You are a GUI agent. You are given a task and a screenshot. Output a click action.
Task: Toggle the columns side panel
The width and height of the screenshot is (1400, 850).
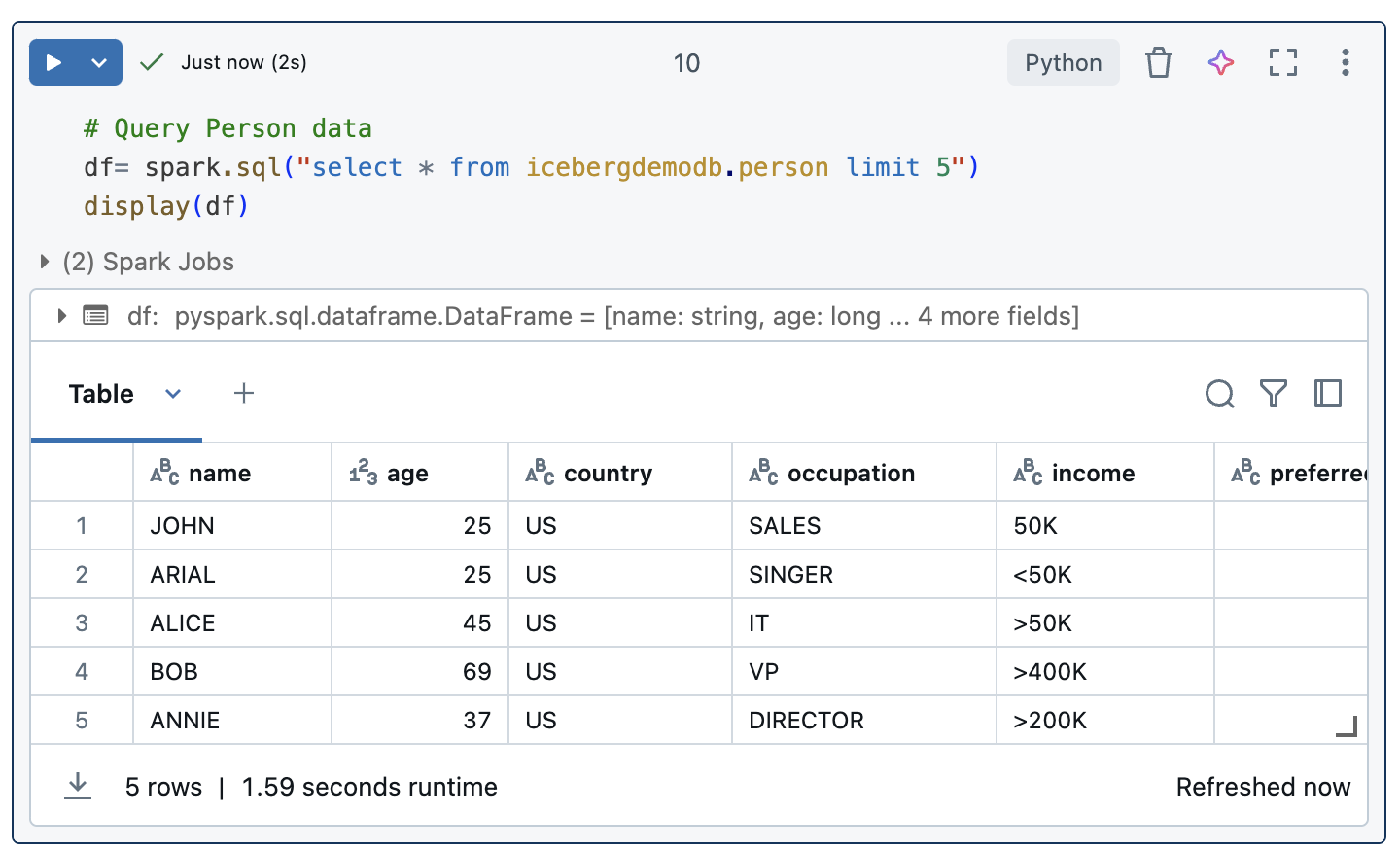[x=1328, y=394]
